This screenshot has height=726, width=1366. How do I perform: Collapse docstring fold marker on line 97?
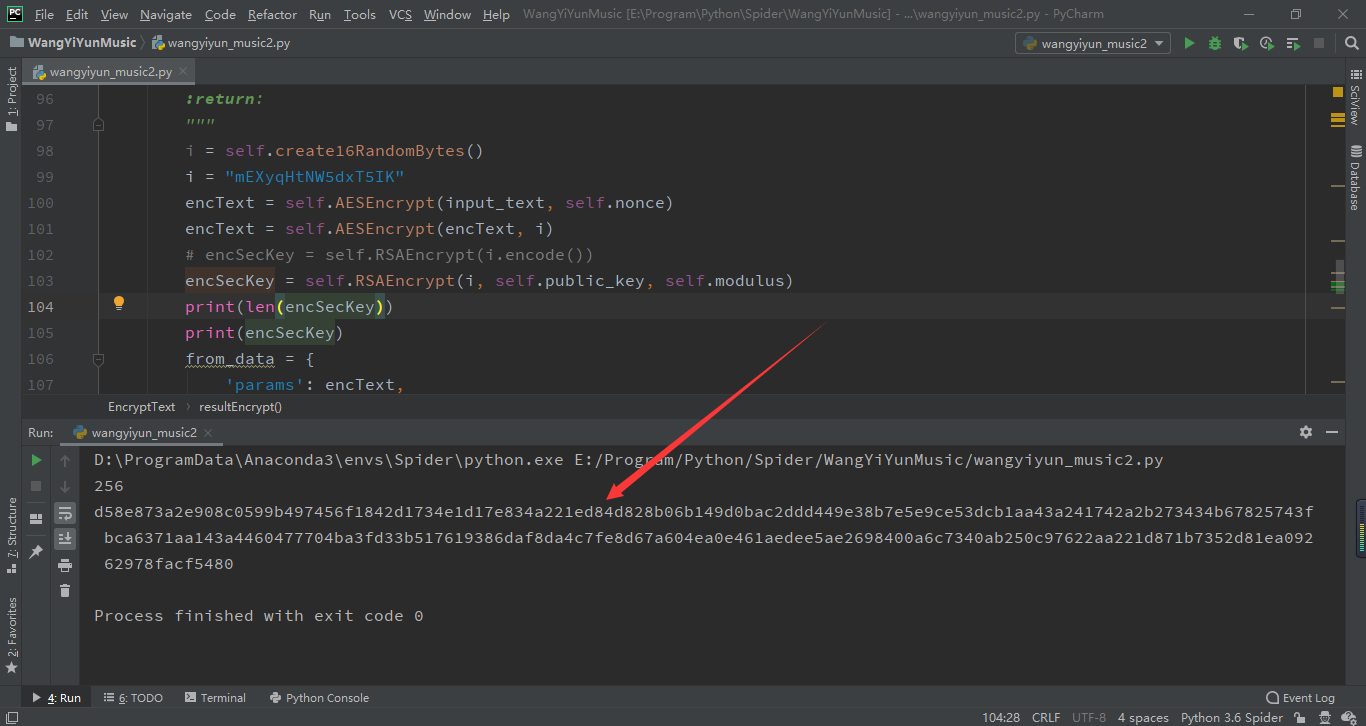coord(98,125)
